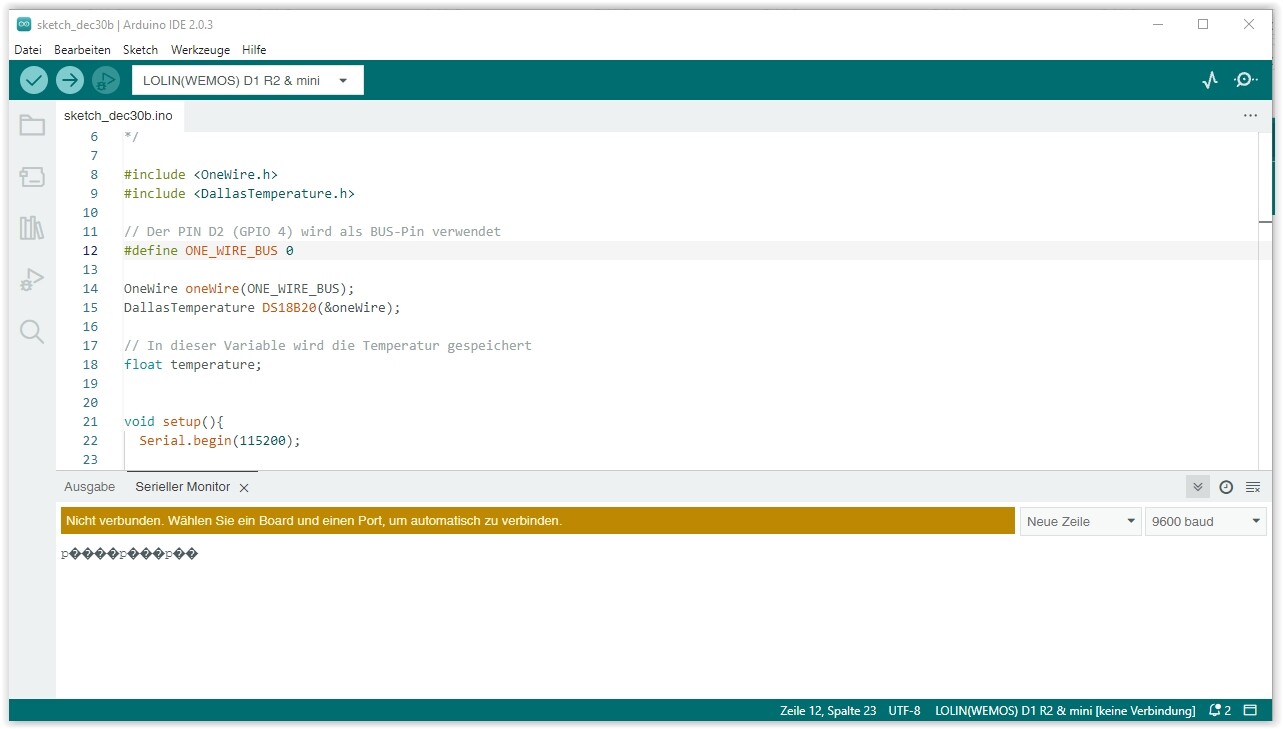The width and height of the screenshot is (1283, 729).
Task: Select the sketch_dec30b.ino editor tab
Action: pyautogui.click(x=118, y=116)
